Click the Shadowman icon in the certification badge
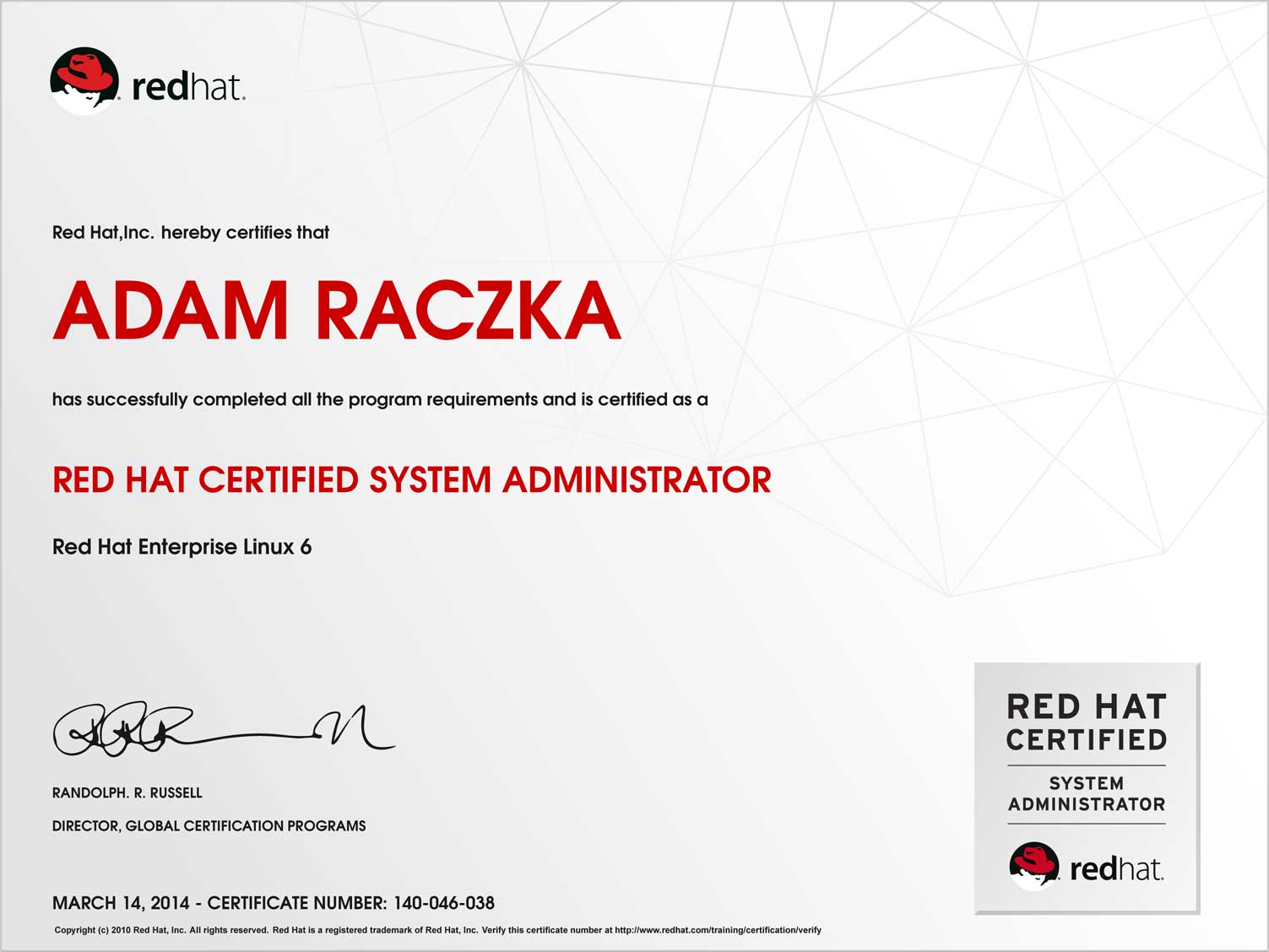 coord(1034,866)
